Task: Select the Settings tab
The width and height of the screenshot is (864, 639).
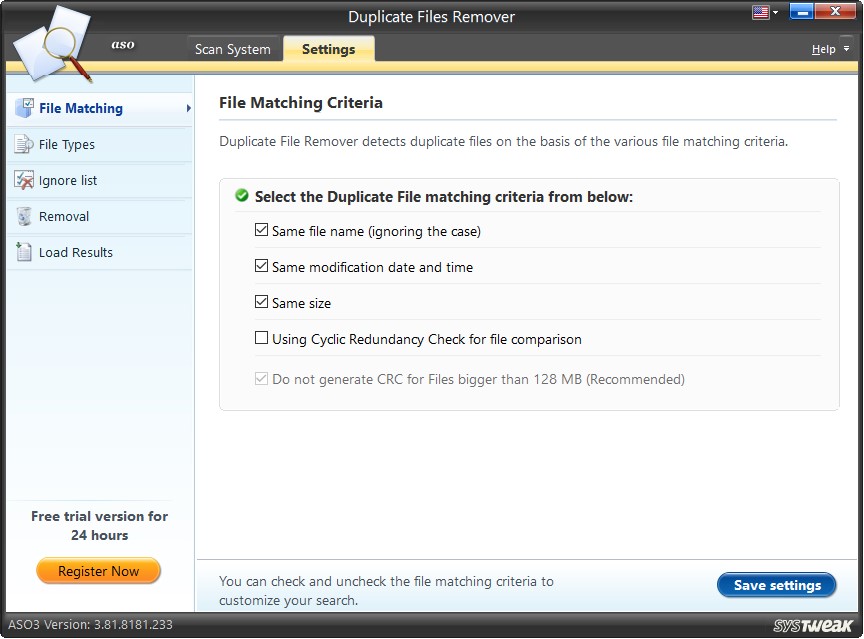Action: [328, 48]
